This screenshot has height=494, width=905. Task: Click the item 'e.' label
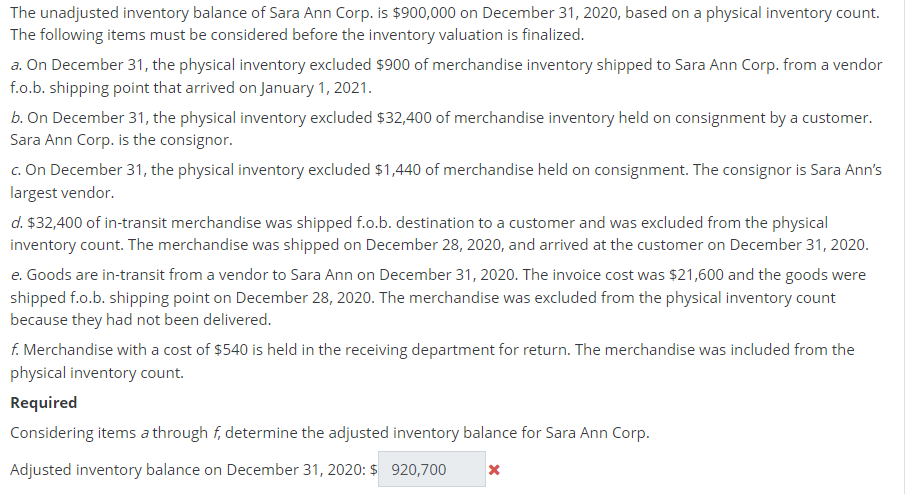coord(16,275)
